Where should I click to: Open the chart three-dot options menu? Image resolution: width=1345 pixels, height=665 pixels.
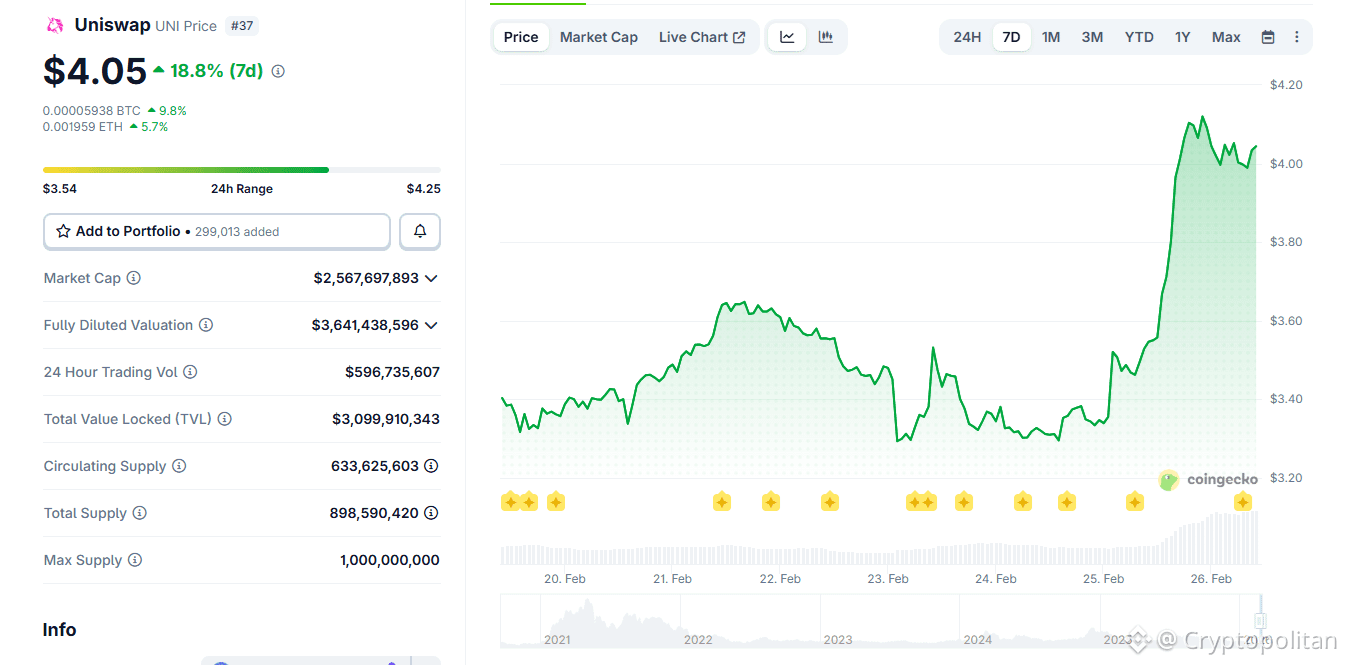click(x=1297, y=37)
